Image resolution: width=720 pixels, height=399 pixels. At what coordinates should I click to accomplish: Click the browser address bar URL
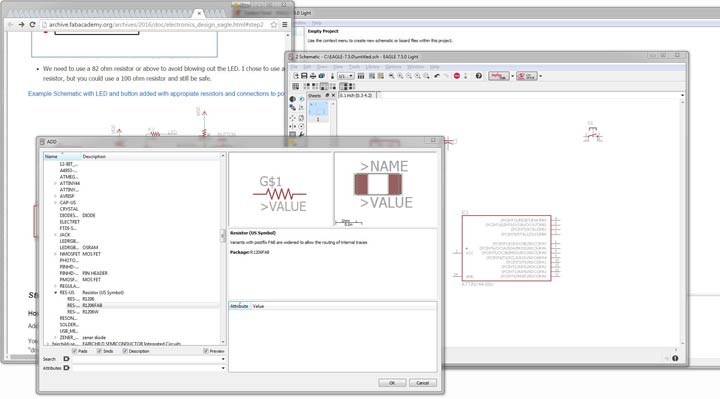[x=156, y=24]
